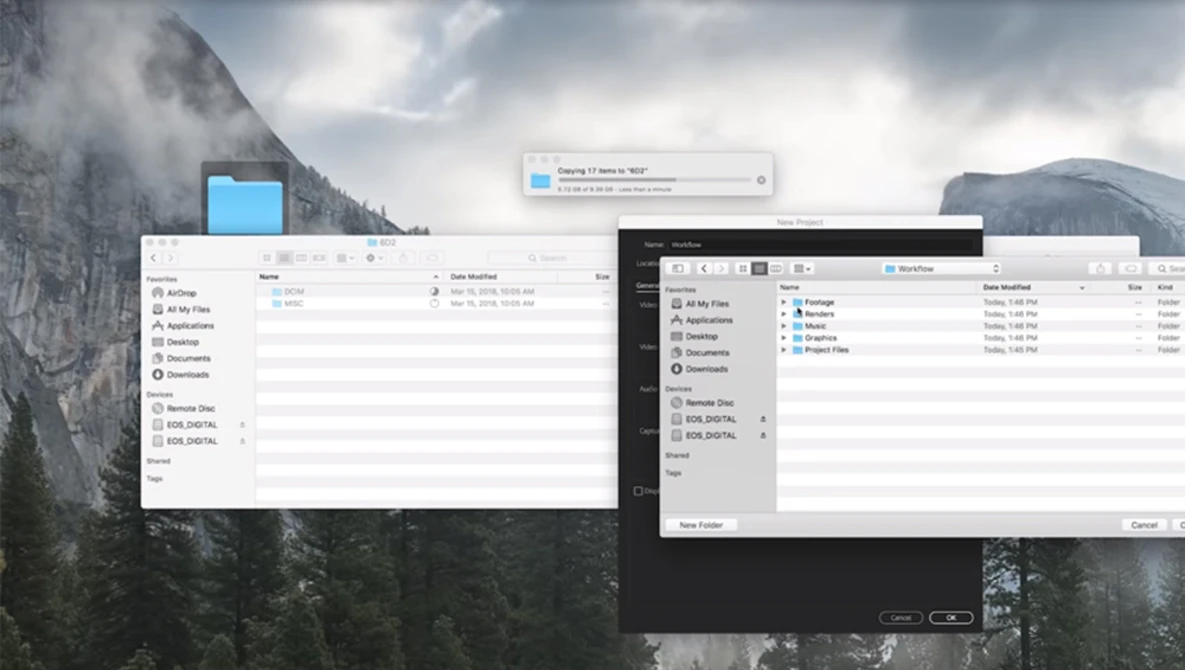Screen dimensions: 1185x670
Task: Open Downloads in 6D2 Finder sidebar
Action: point(187,375)
